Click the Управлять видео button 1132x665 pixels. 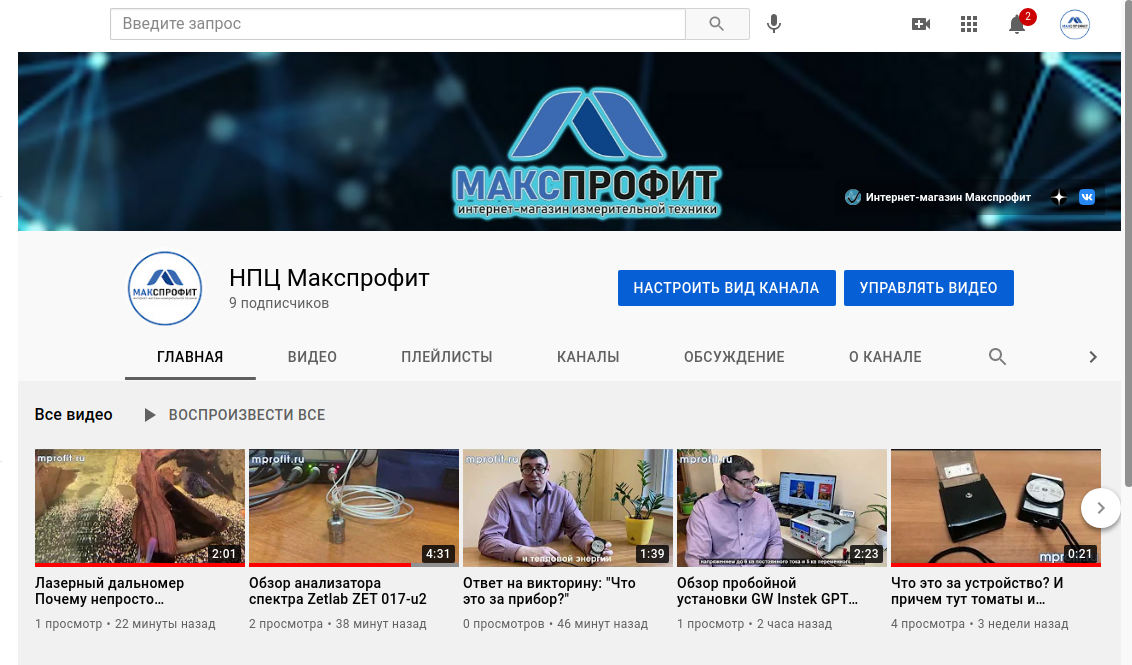point(928,288)
